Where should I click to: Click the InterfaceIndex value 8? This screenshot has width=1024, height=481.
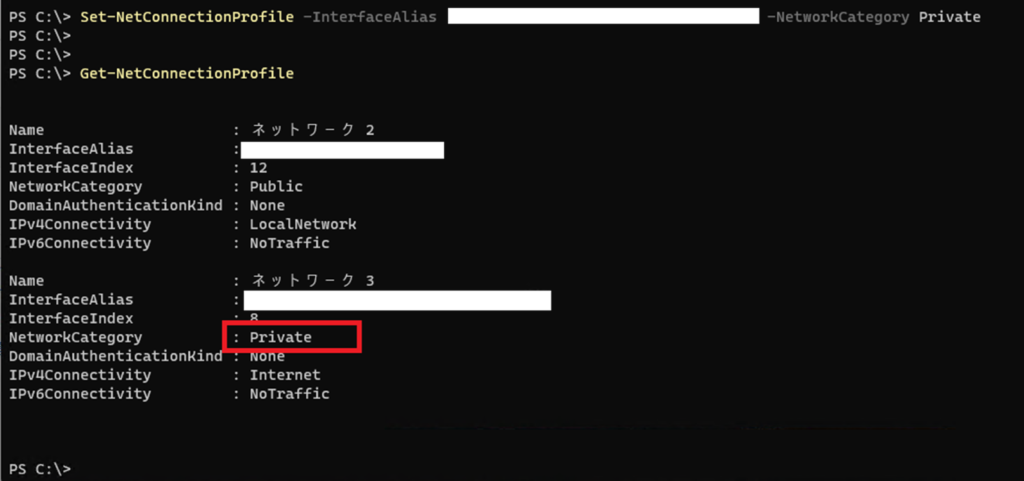point(254,319)
